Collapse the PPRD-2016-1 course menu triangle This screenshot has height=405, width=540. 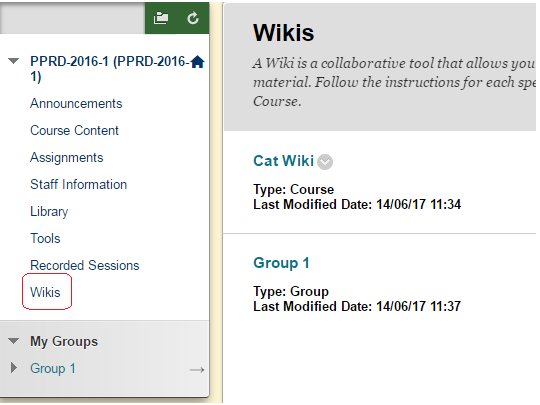(x=13, y=61)
